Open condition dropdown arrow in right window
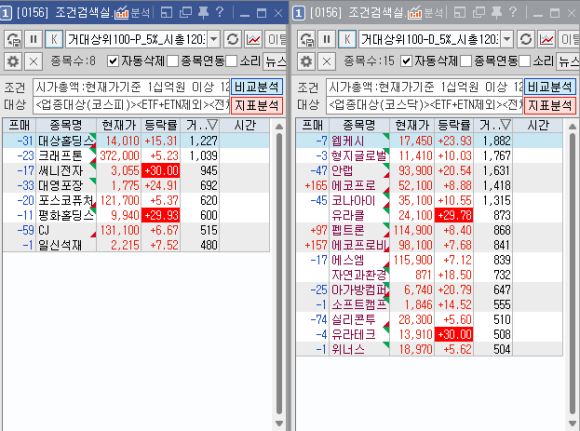580x431 pixels. pos(507,39)
